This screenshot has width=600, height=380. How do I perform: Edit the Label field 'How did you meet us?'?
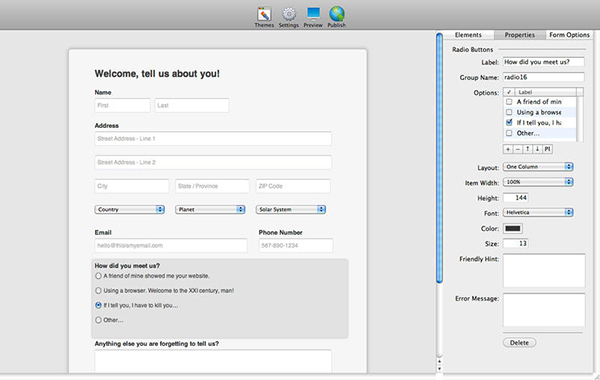[x=543, y=62]
